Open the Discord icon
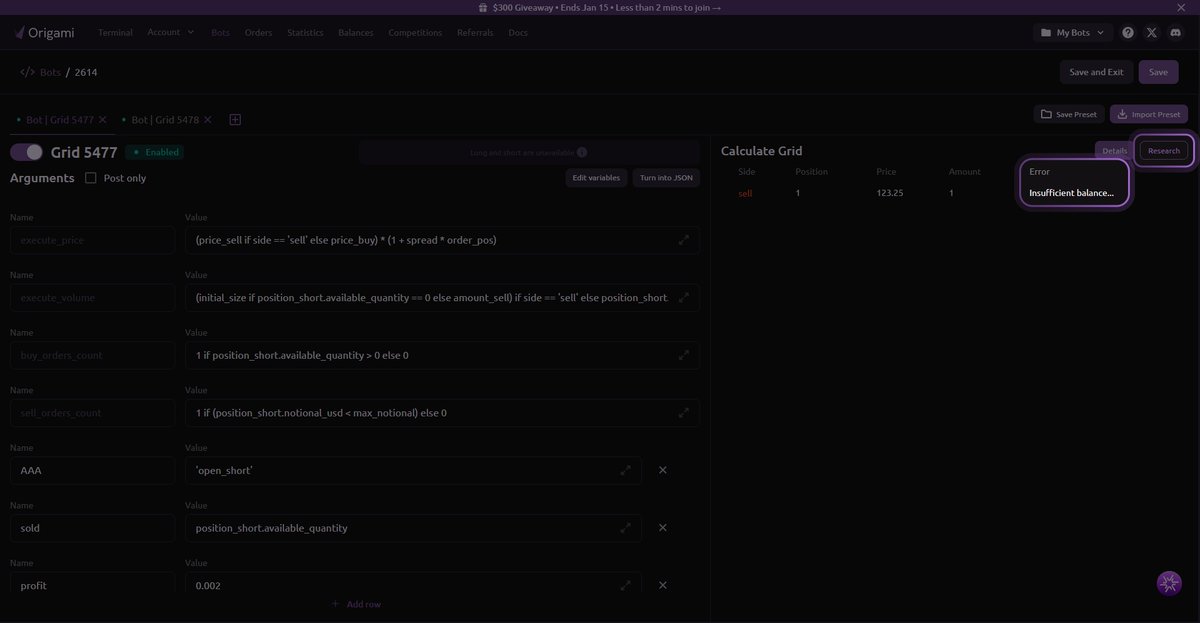 pos(1176,32)
